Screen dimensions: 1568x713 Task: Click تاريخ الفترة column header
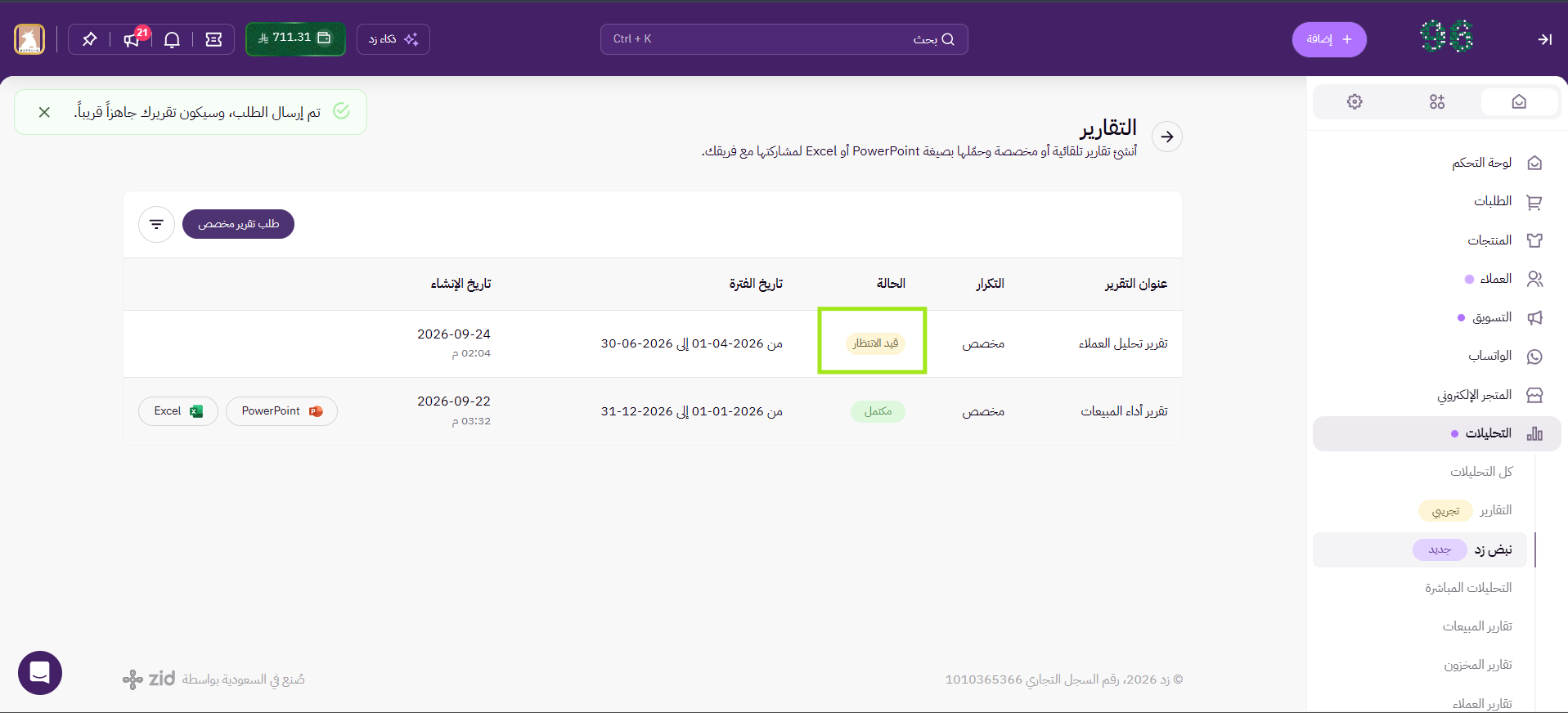[x=756, y=284]
